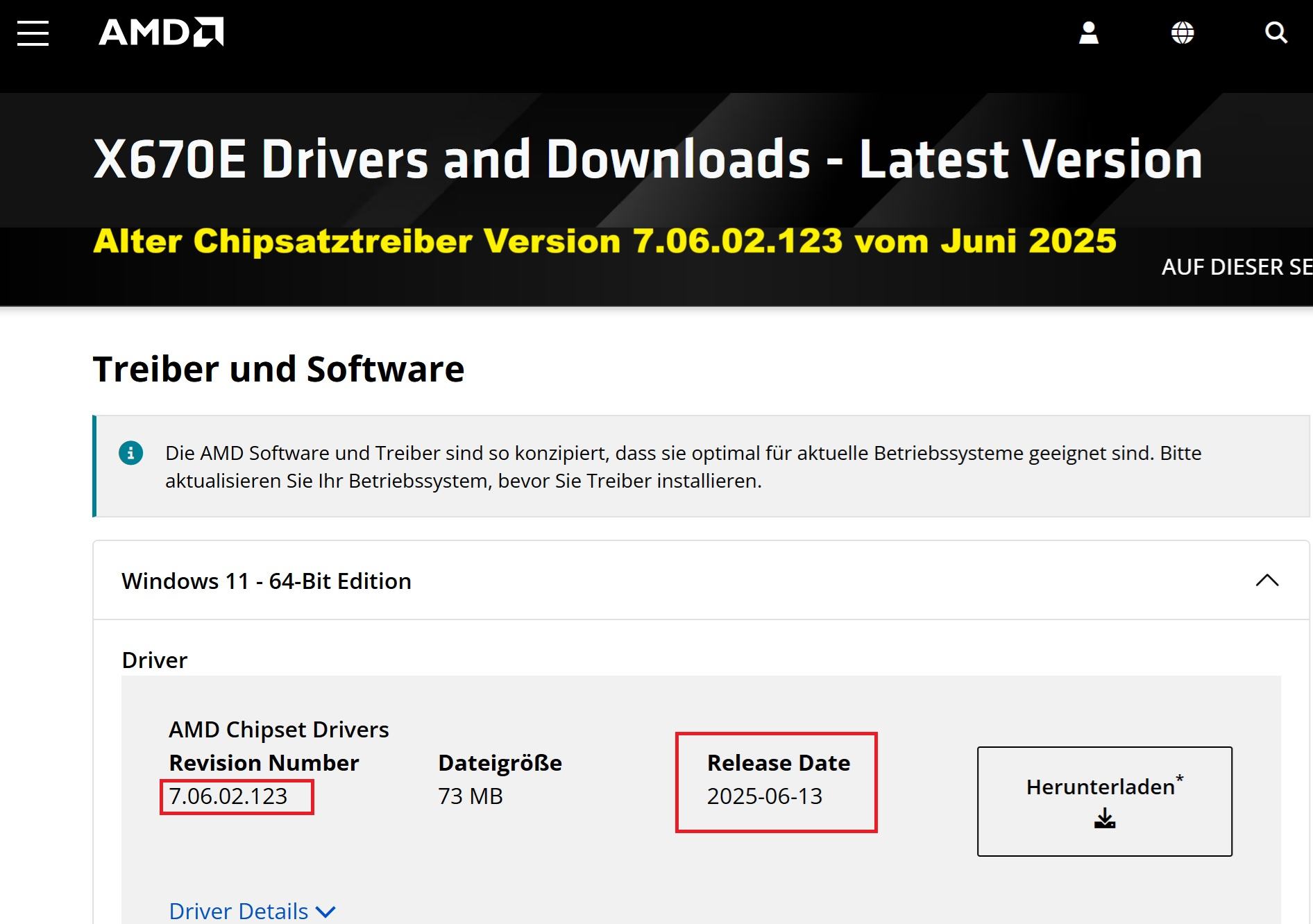Expand the Driver Details chevron
The height and width of the screenshot is (924, 1313).
[x=325, y=912]
